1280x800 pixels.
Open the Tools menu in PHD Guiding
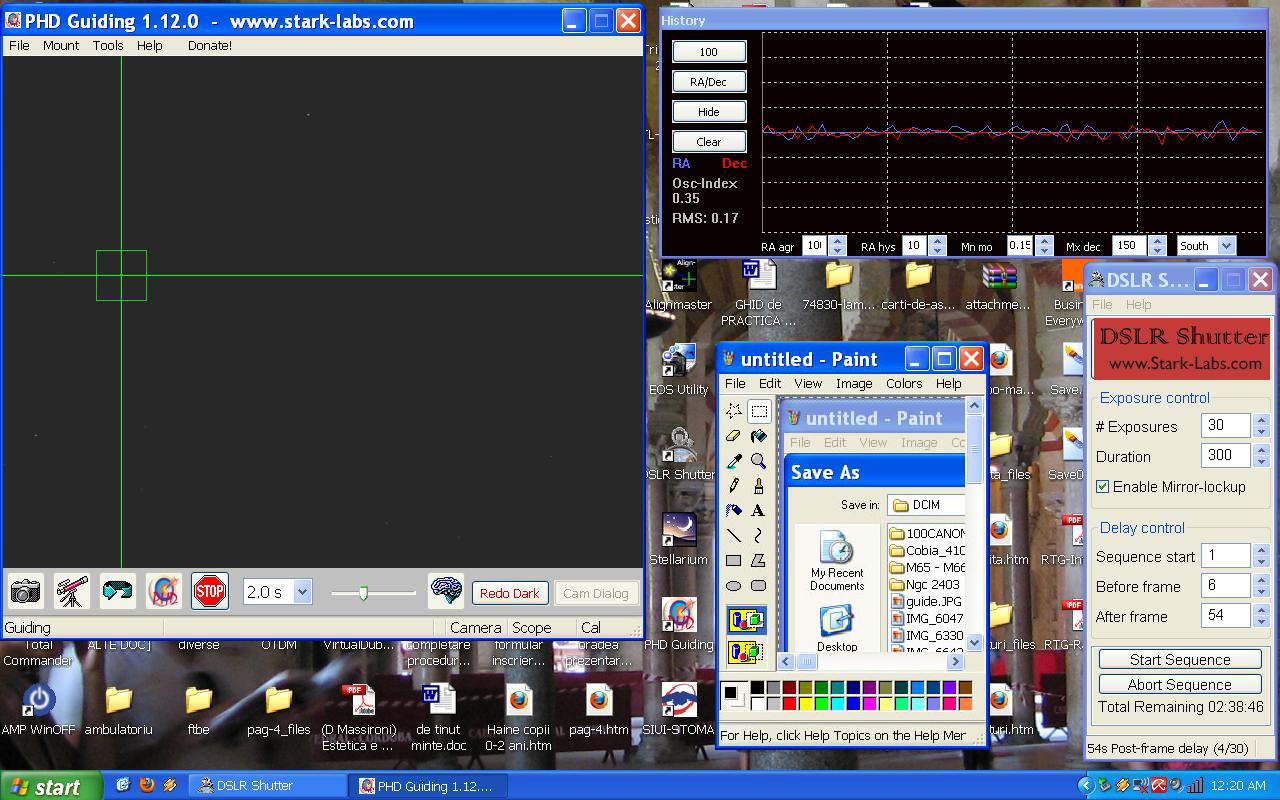point(108,45)
